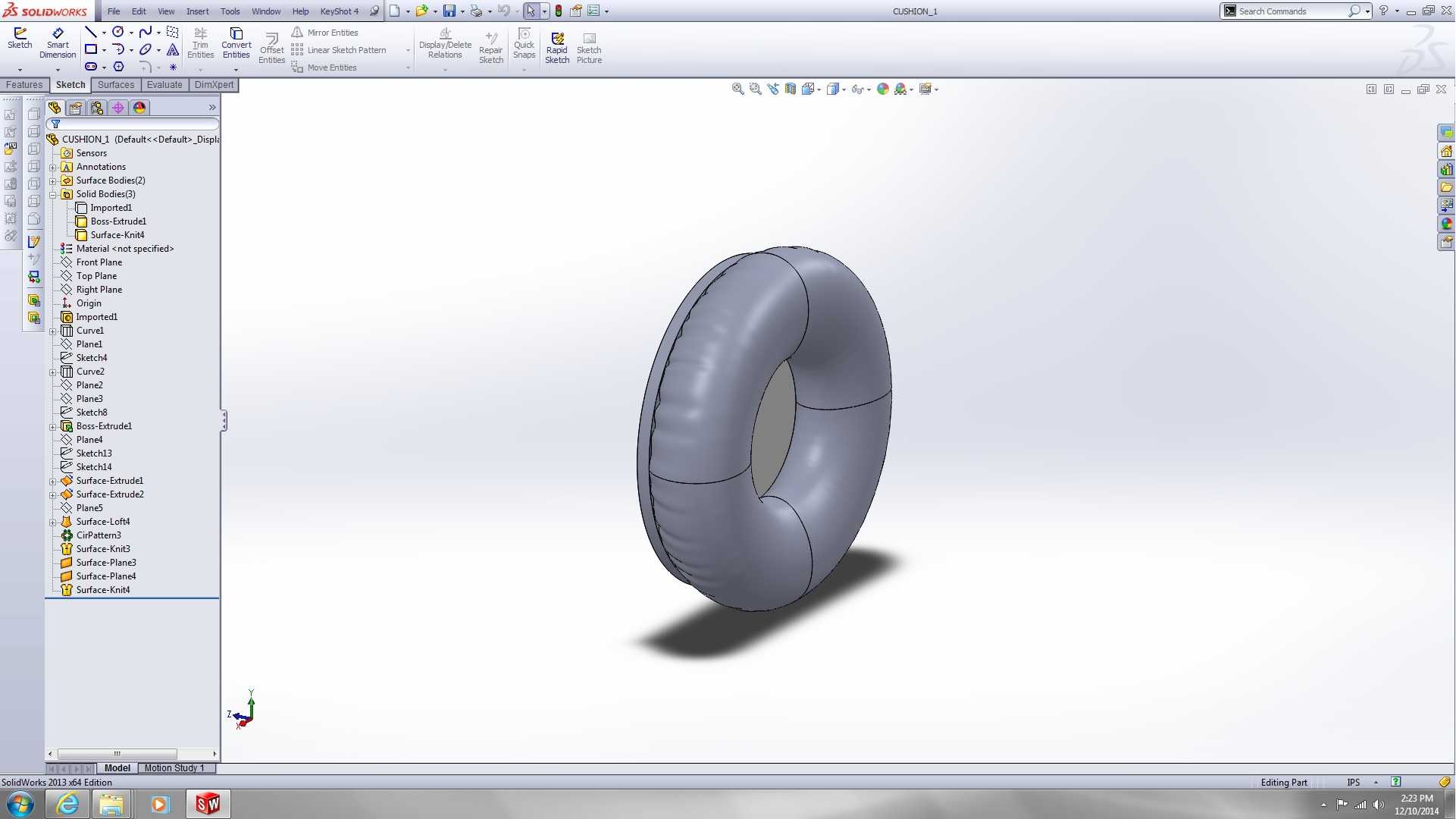Open the ConfigurationManager tab icon
The image size is (1456, 819).
pyautogui.click(x=97, y=108)
